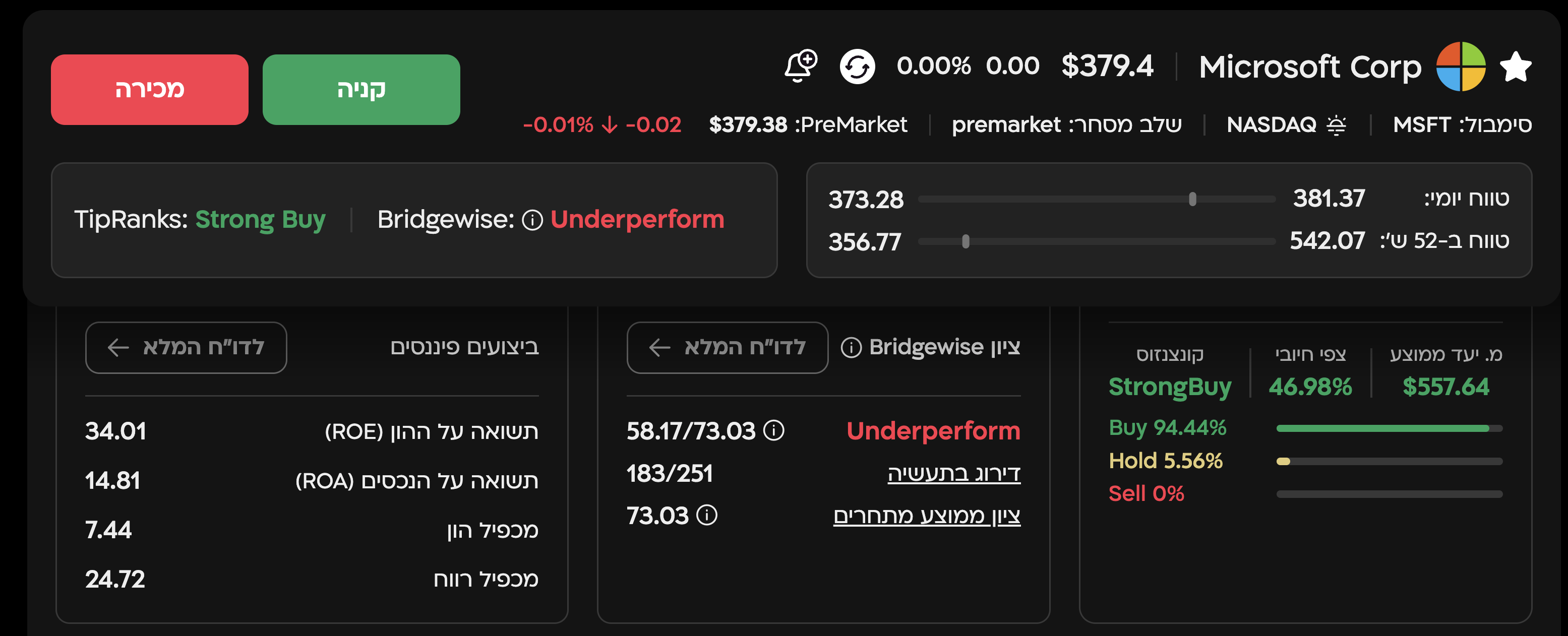
Task: Add a price alert with bell icon
Action: [x=801, y=66]
